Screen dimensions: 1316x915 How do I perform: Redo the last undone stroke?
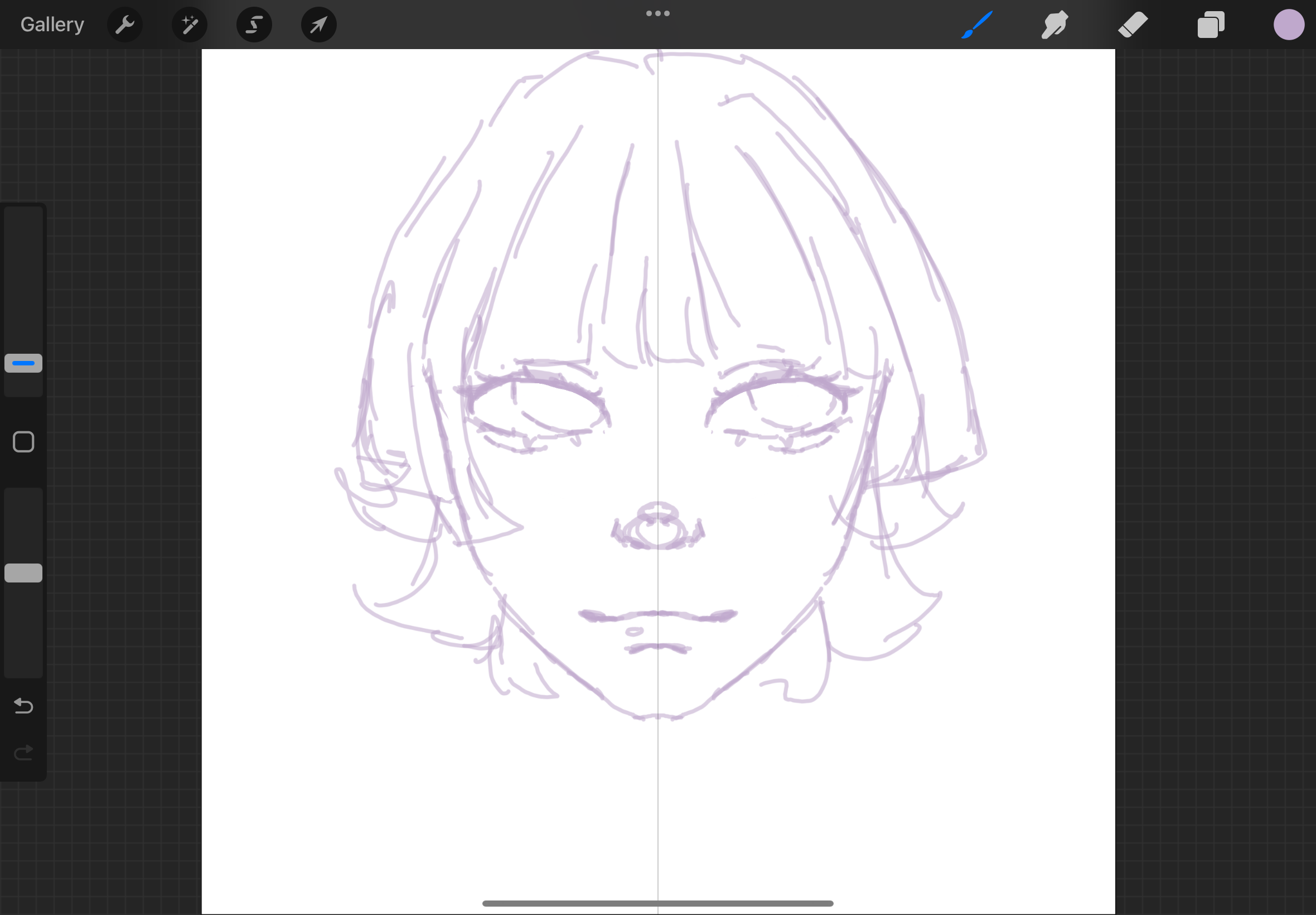(23, 753)
